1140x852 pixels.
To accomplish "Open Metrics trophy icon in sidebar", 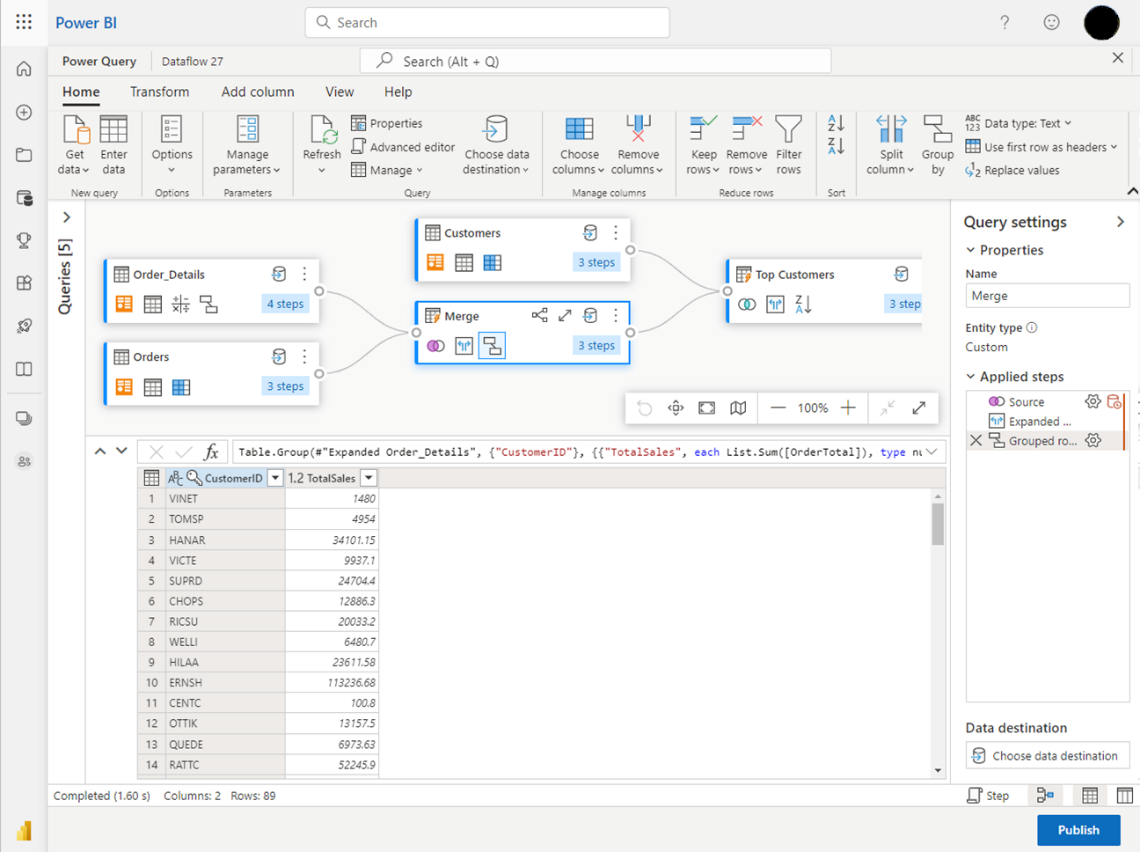I will click(24, 241).
